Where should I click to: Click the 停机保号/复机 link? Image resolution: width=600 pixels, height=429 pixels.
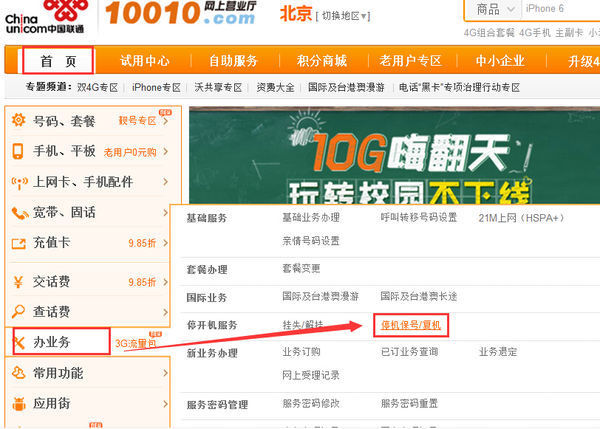pos(411,326)
